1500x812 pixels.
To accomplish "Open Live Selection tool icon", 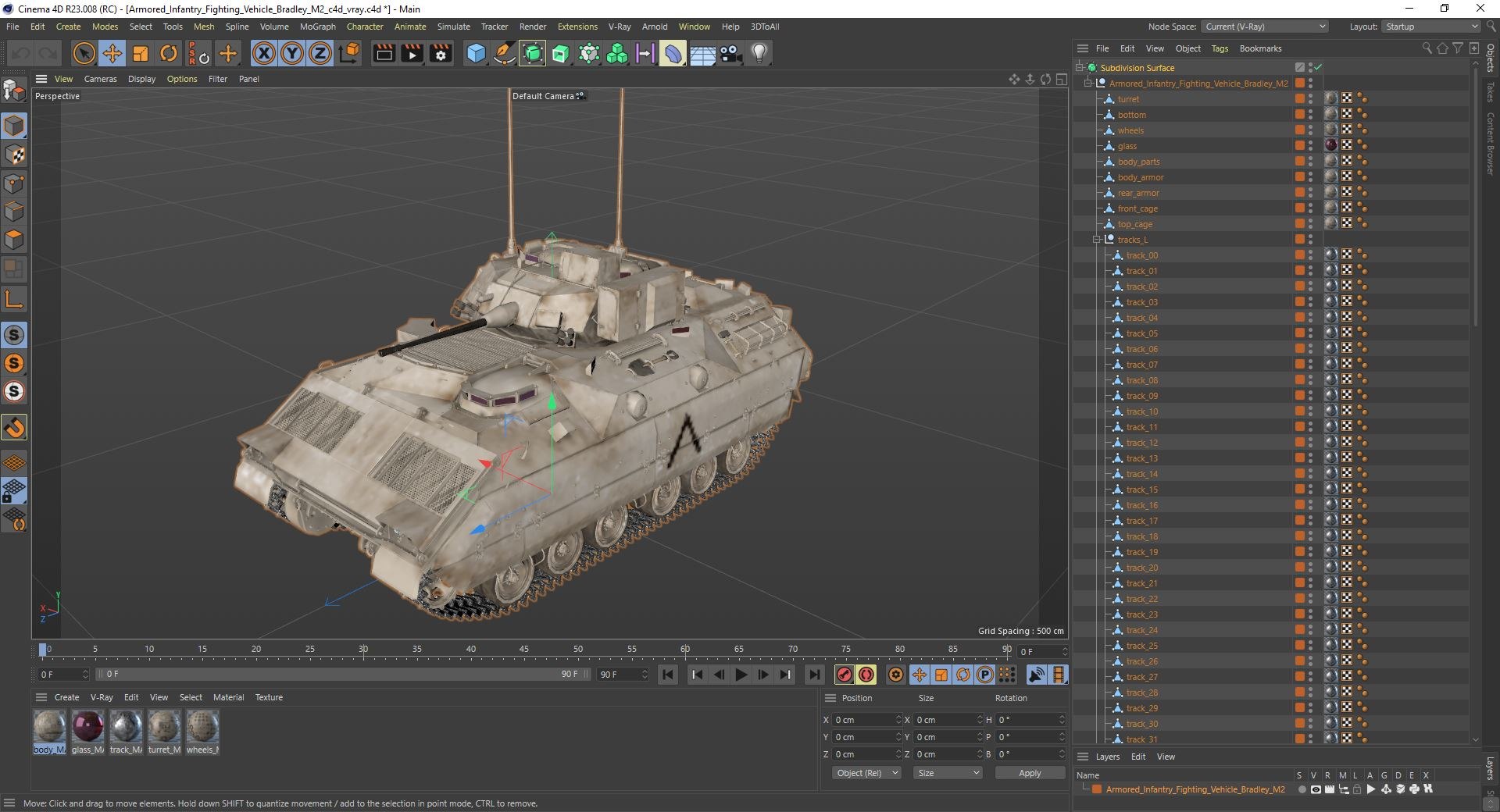I will (x=84, y=53).
